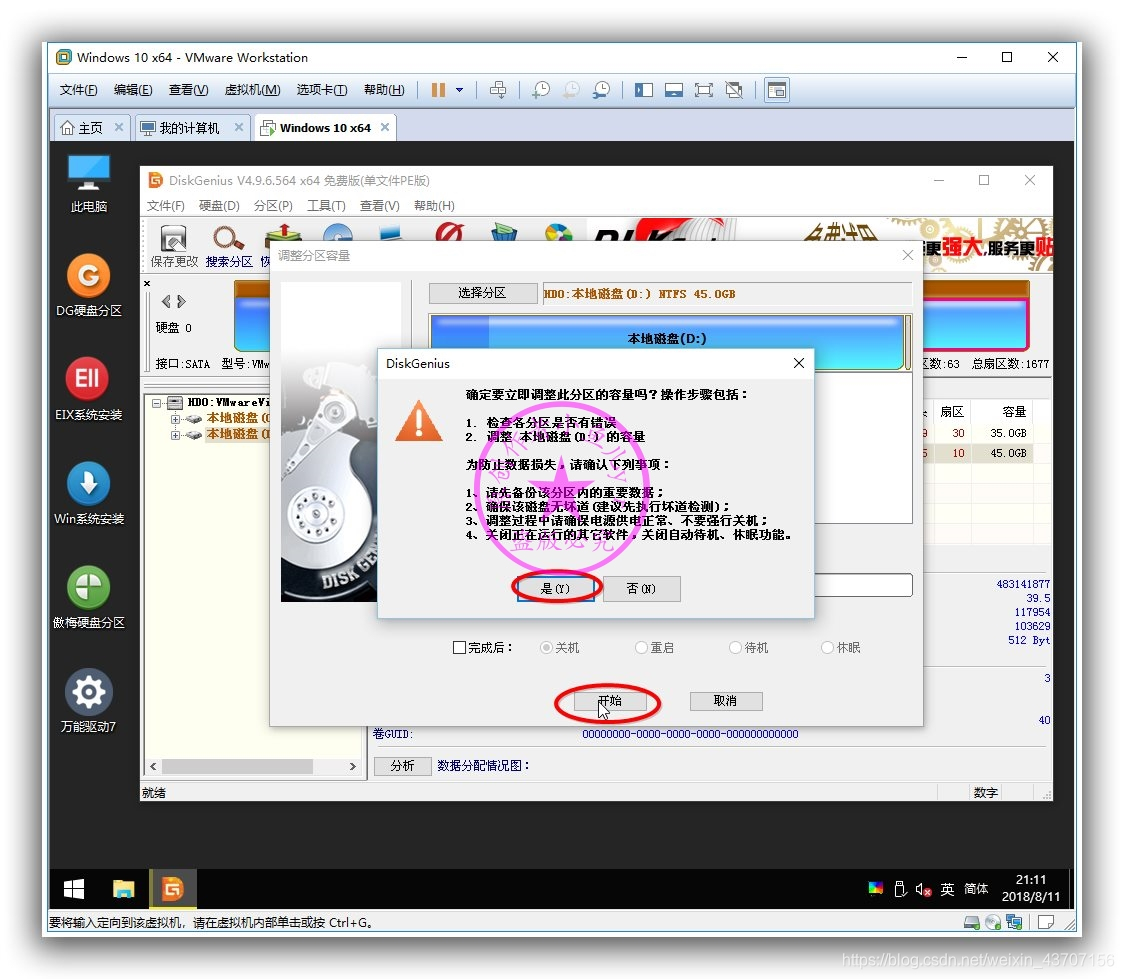The height and width of the screenshot is (979, 1124).
Task: Click the 选择分区 button
Action: 482,293
